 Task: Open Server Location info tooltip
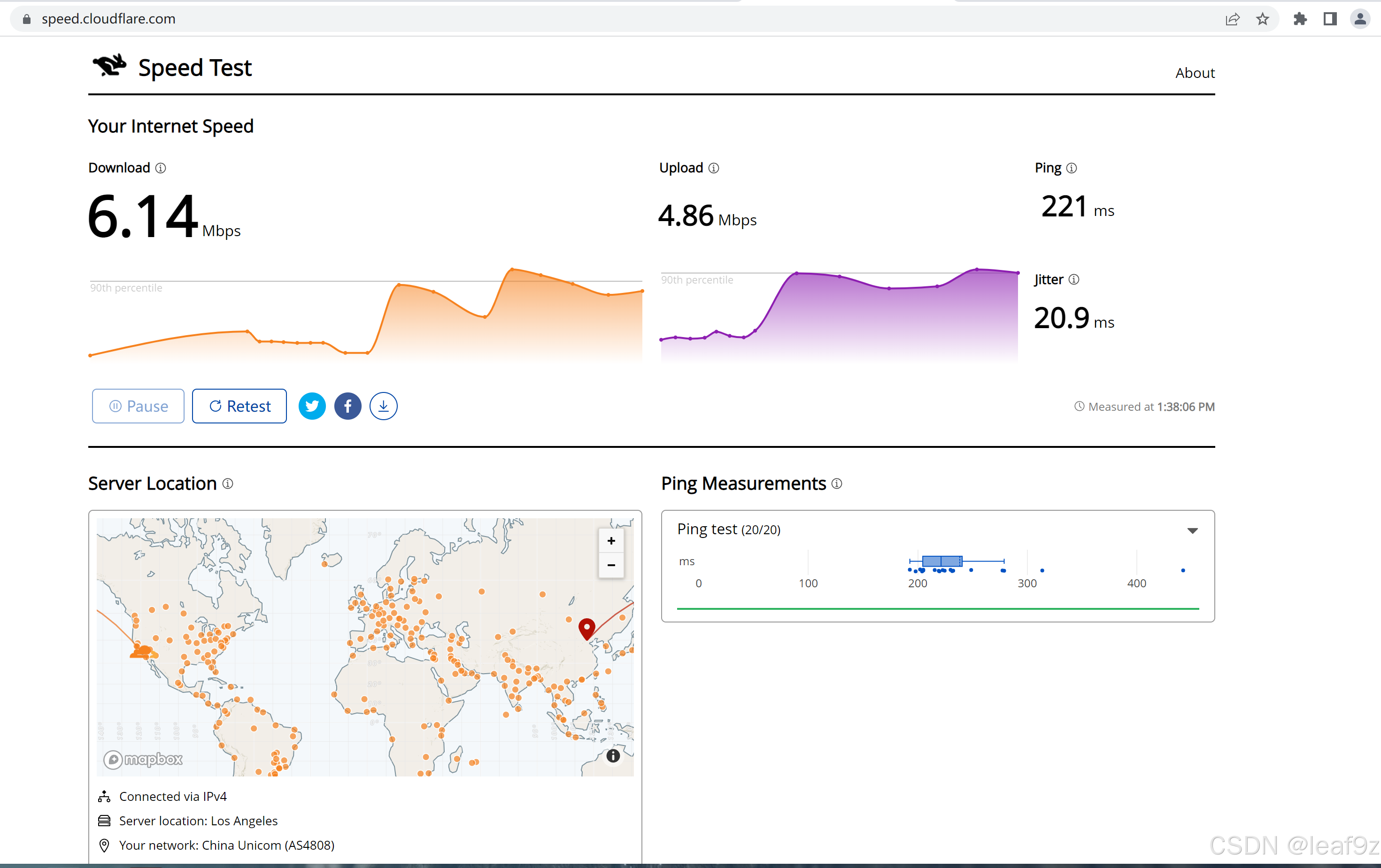(x=228, y=484)
